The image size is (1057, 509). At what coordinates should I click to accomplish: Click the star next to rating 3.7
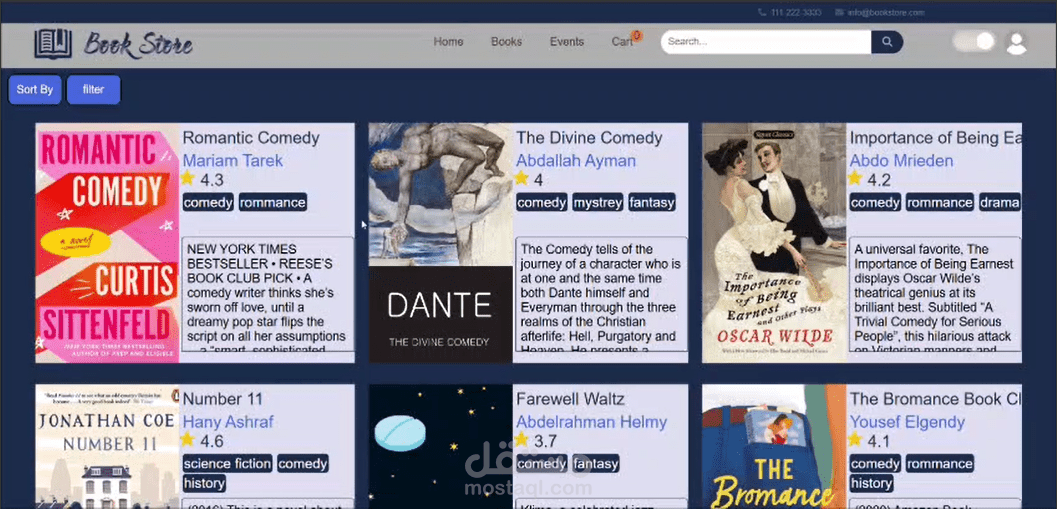pyautogui.click(x=521, y=440)
